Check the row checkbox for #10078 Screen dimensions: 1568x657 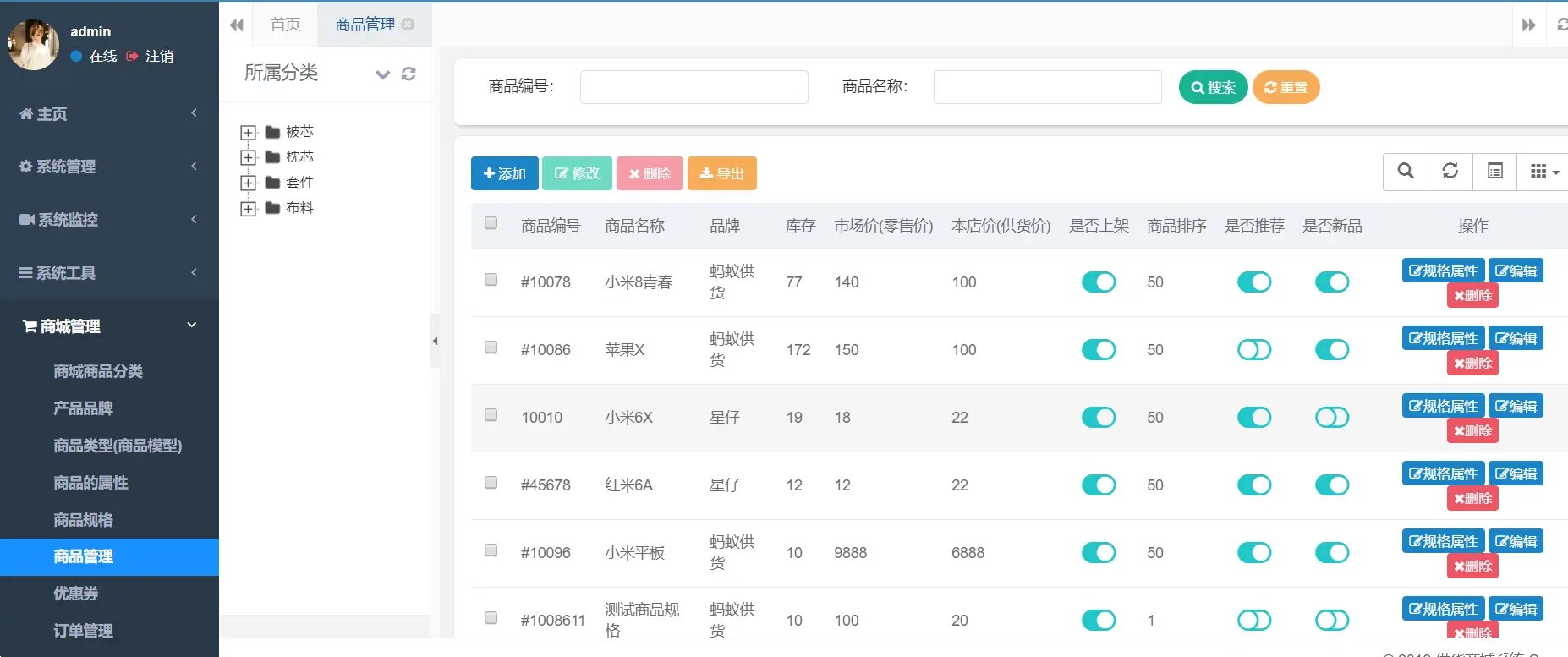pos(491,280)
